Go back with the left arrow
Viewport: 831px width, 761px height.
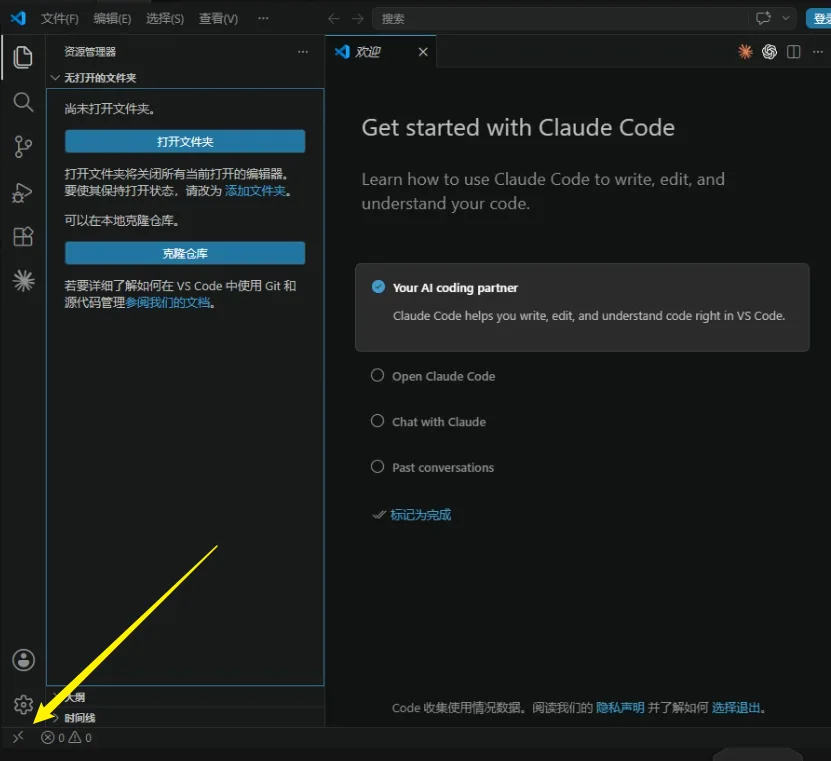[333, 19]
